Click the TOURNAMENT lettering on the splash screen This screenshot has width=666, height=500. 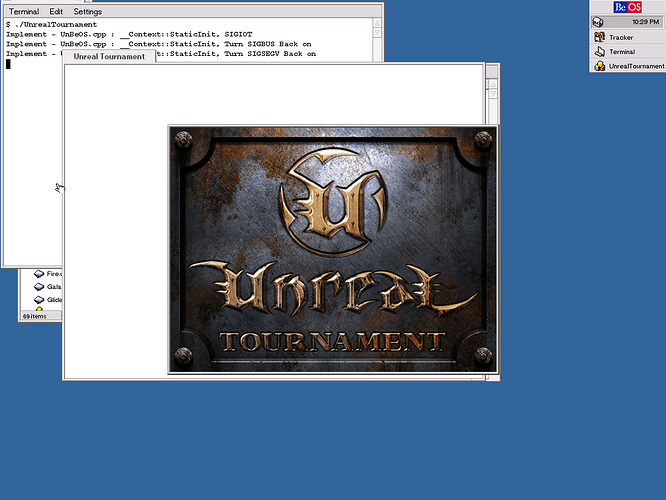[x=333, y=342]
